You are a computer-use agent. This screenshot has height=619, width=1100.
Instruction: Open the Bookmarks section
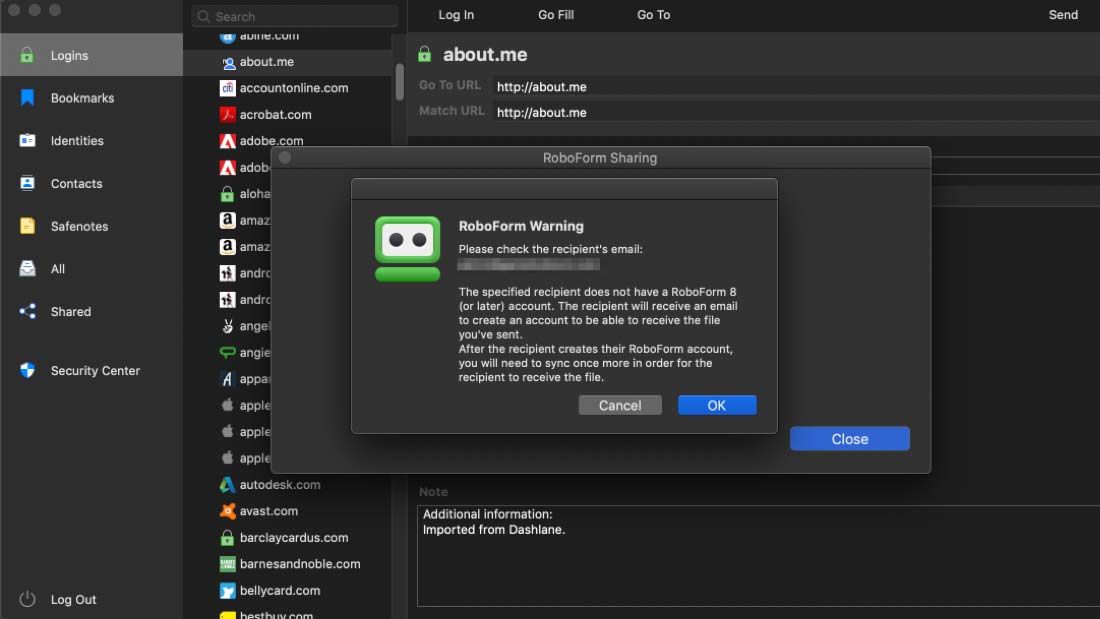pyautogui.click(x=82, y=97)
